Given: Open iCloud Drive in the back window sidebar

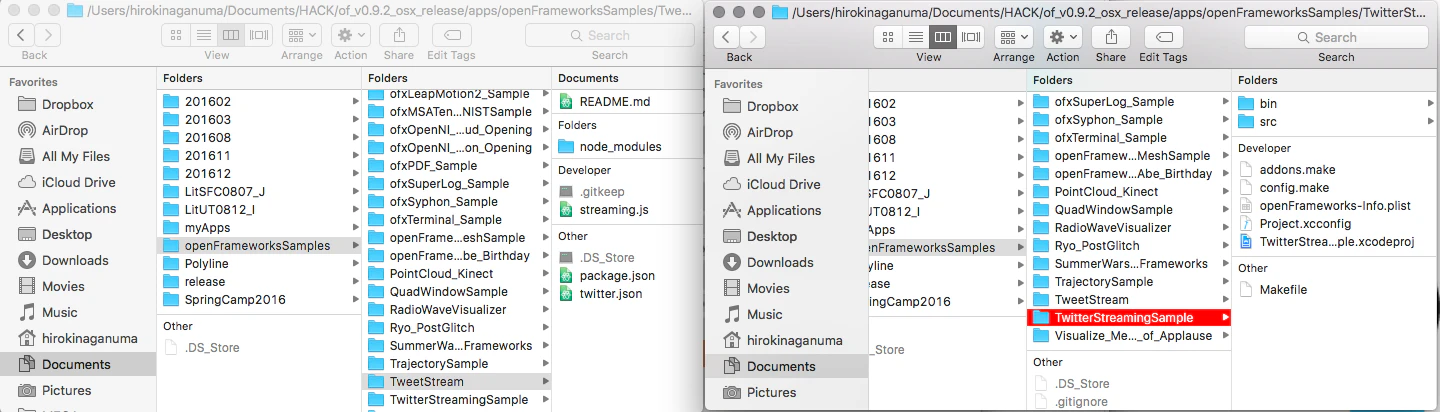Looking at the screenshot, I should pos(78,182).
